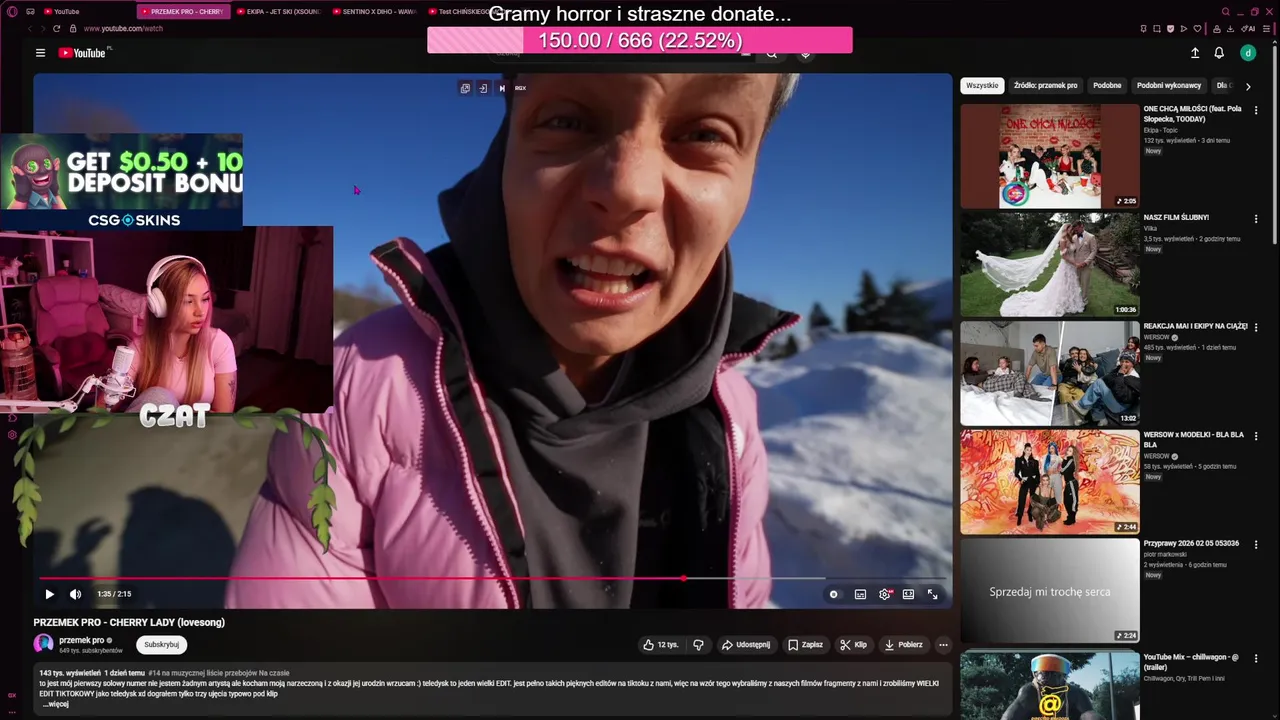Open options menu for Przyprawy 2026 video
The image size is (1280, 720).
point(1256,545)
